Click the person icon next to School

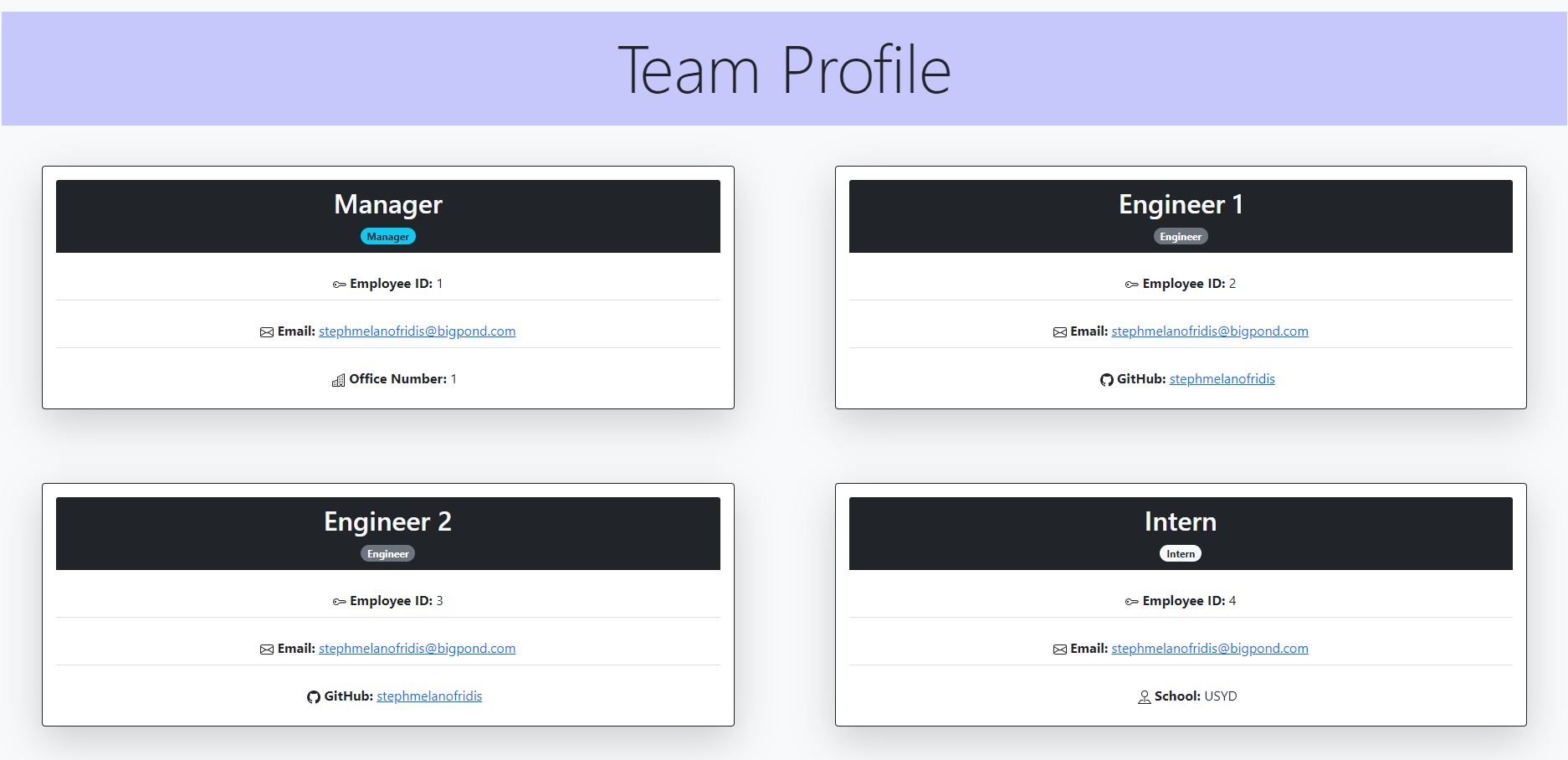(1145, 696)
